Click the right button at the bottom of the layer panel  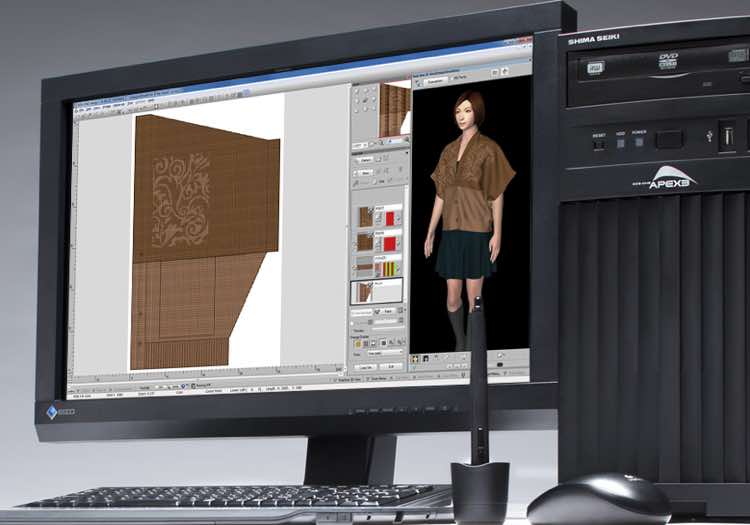tap(391, 366)
